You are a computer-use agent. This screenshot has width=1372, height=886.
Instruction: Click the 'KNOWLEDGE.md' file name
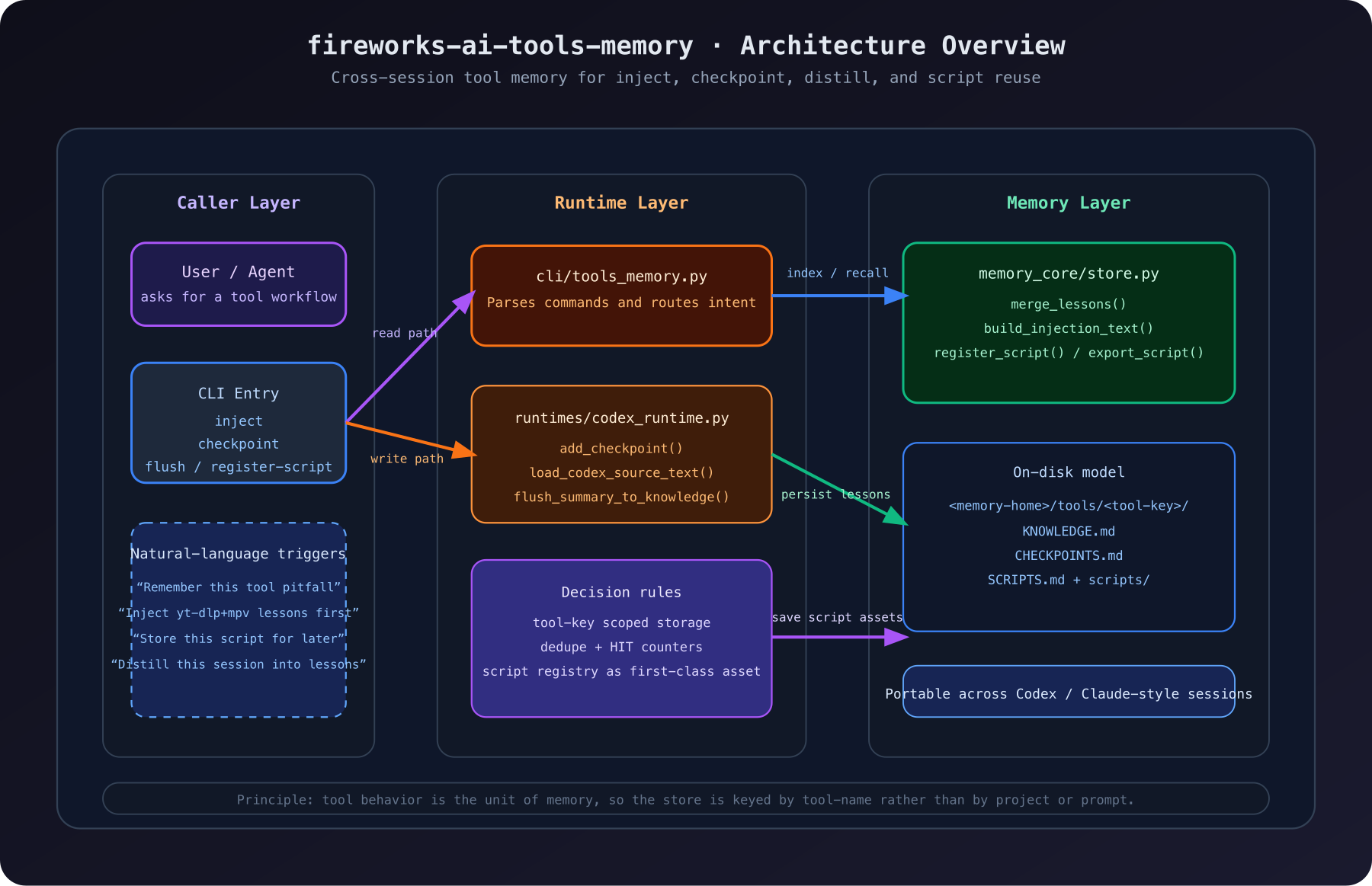coord(1069,532)
